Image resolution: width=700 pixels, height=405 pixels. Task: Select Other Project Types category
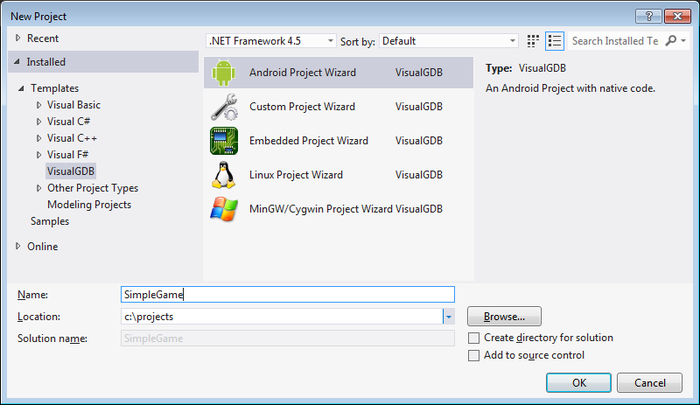(x=93, y=188)
